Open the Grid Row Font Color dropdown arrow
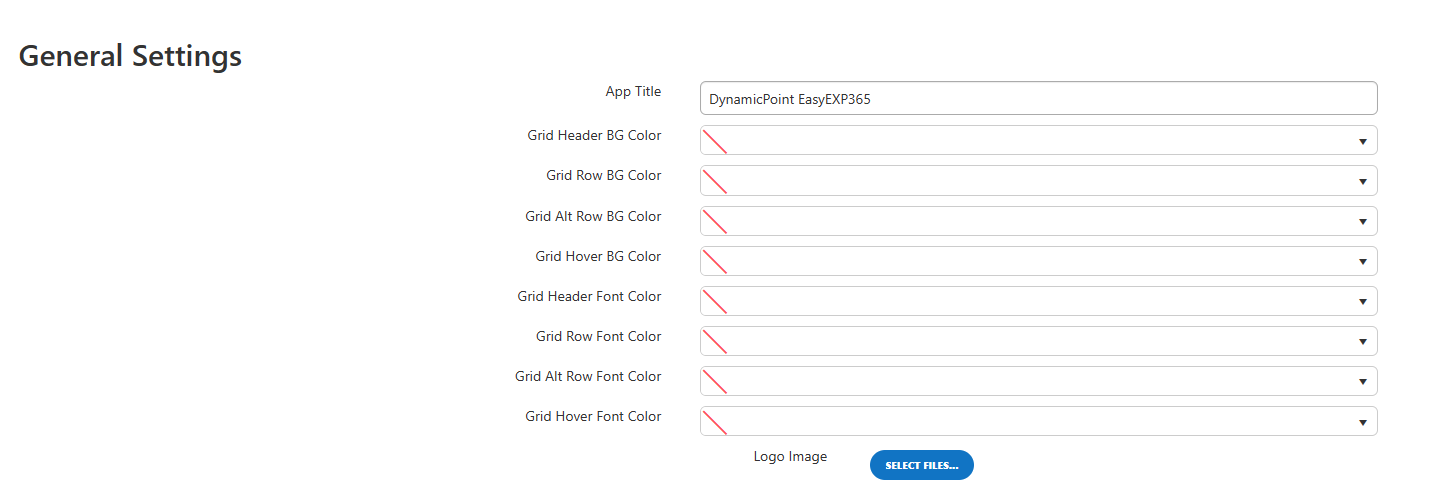 1362,341
